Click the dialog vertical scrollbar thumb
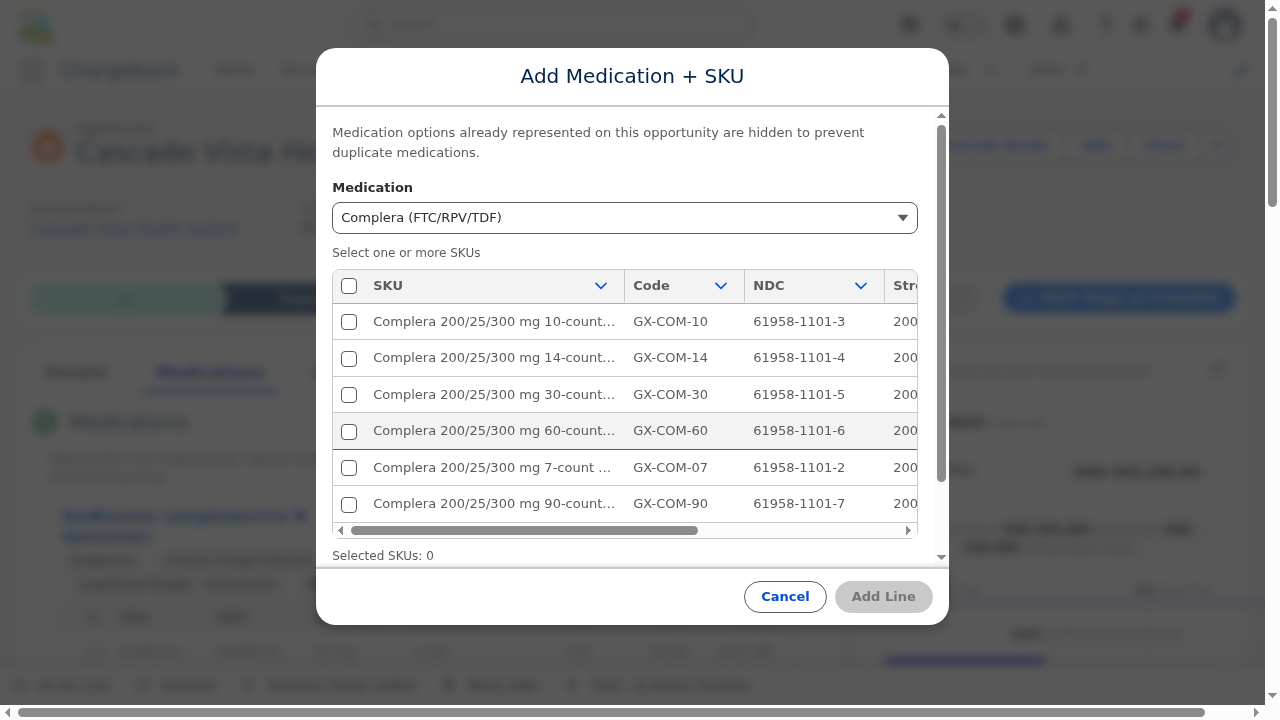 941,303
